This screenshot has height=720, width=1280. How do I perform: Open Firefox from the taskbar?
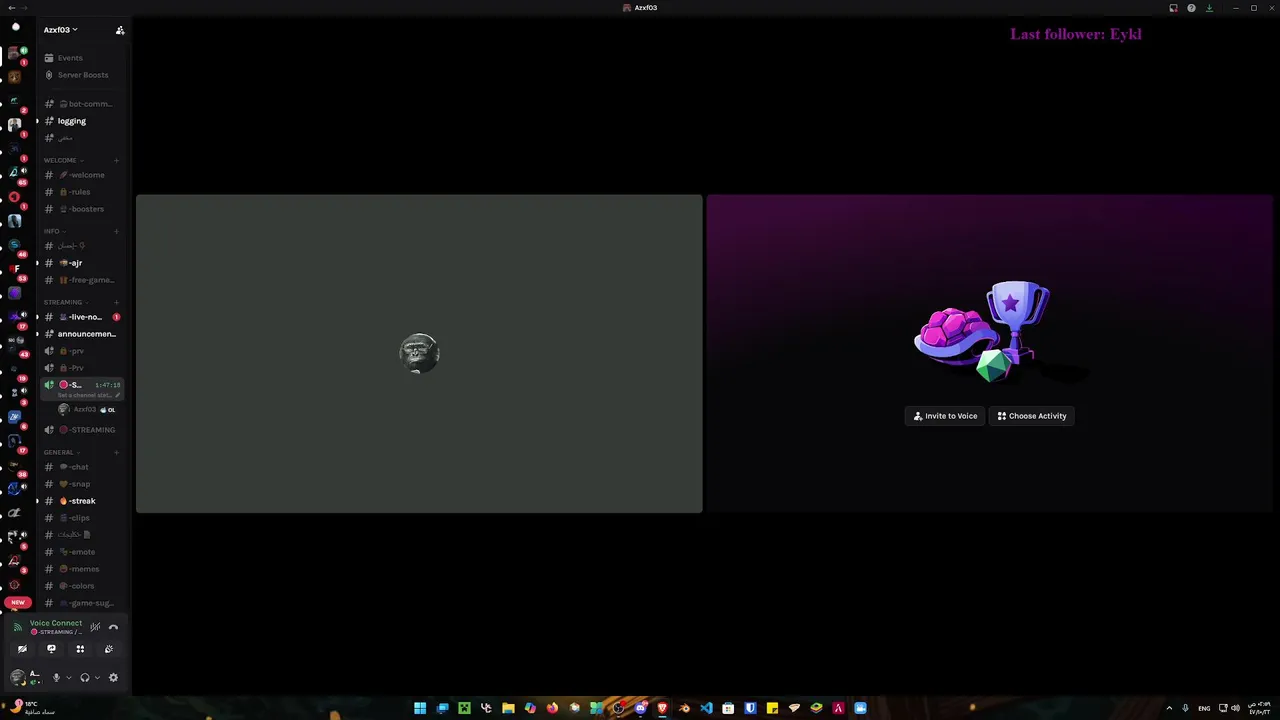click(552, 708)
